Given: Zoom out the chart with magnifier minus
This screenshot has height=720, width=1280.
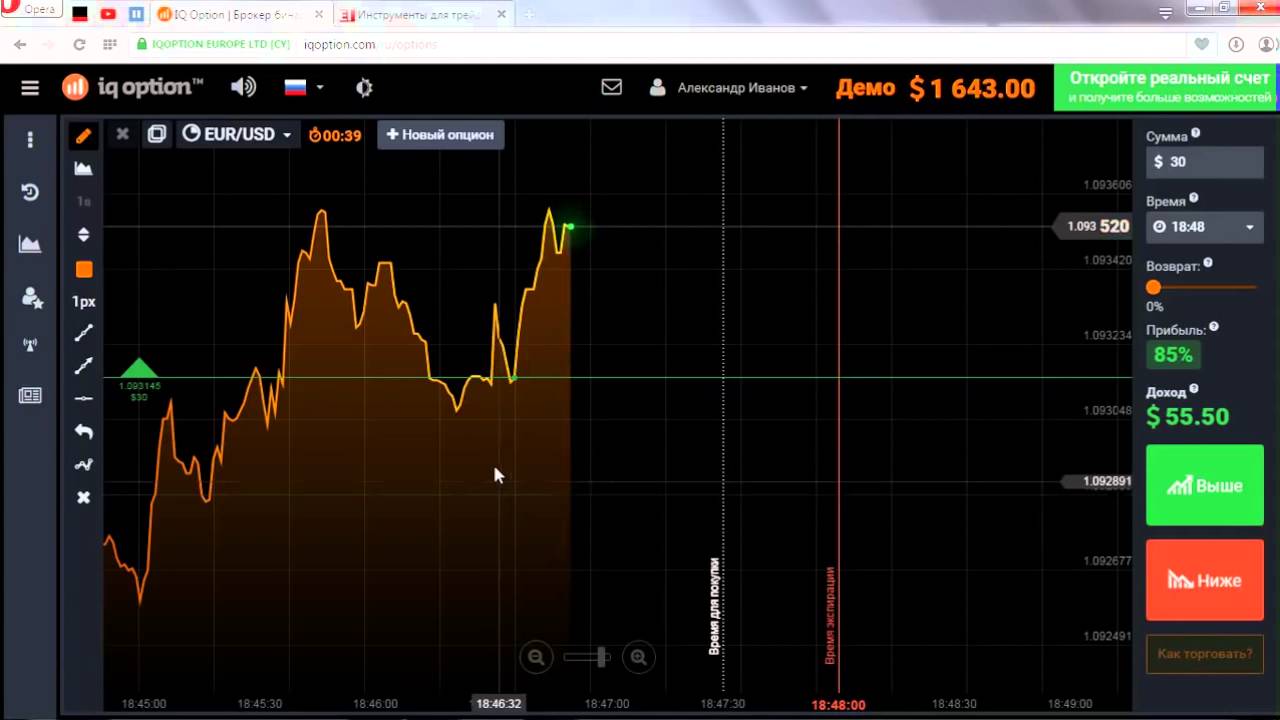Looking at the screenshot, I should tap(537, 657).
